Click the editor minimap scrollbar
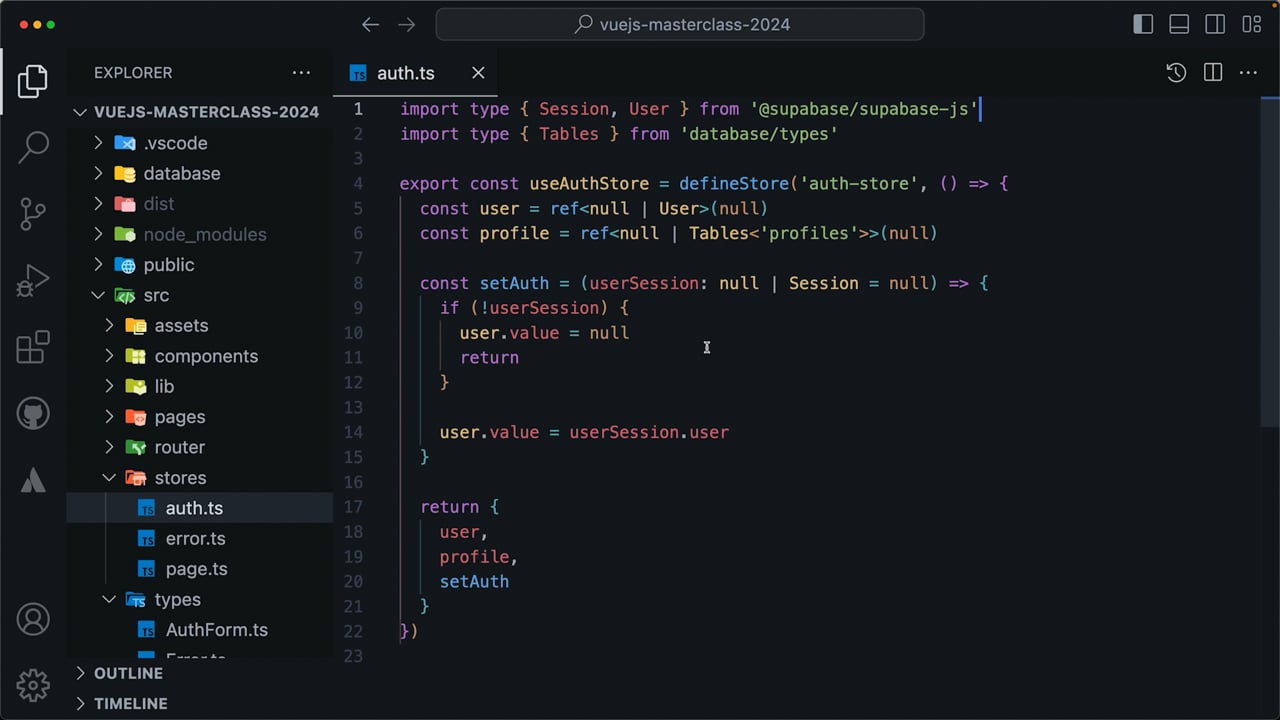Image resolution: width=1280 pixels, height=720 pixels. (1270, 260)
